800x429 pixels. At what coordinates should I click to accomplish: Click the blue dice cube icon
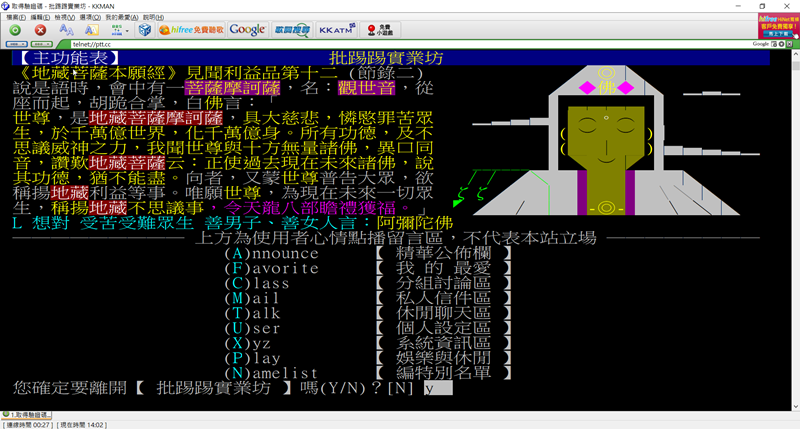[x=145, y=30]
